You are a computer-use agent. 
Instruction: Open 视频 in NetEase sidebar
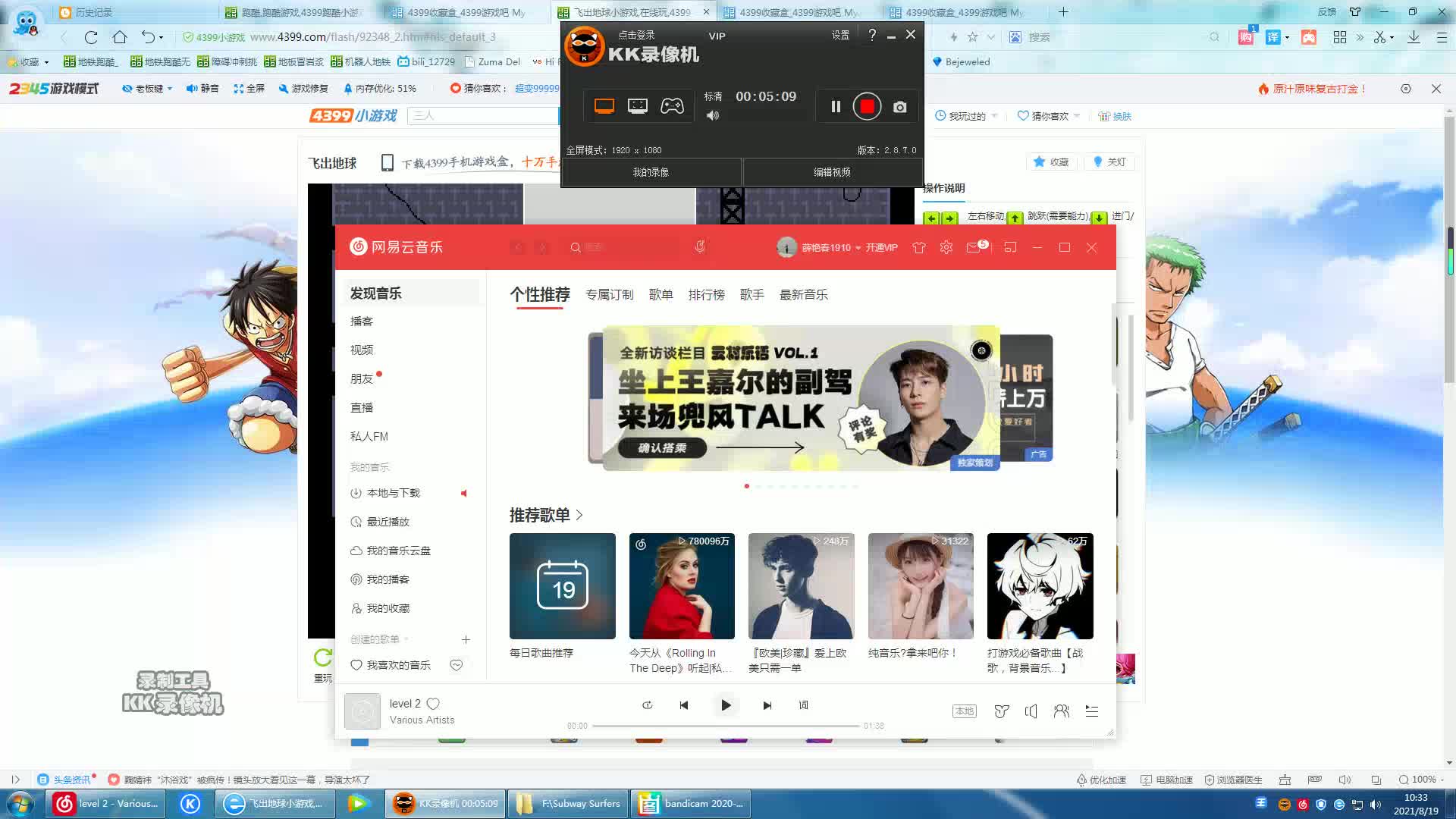pos(362,350)
